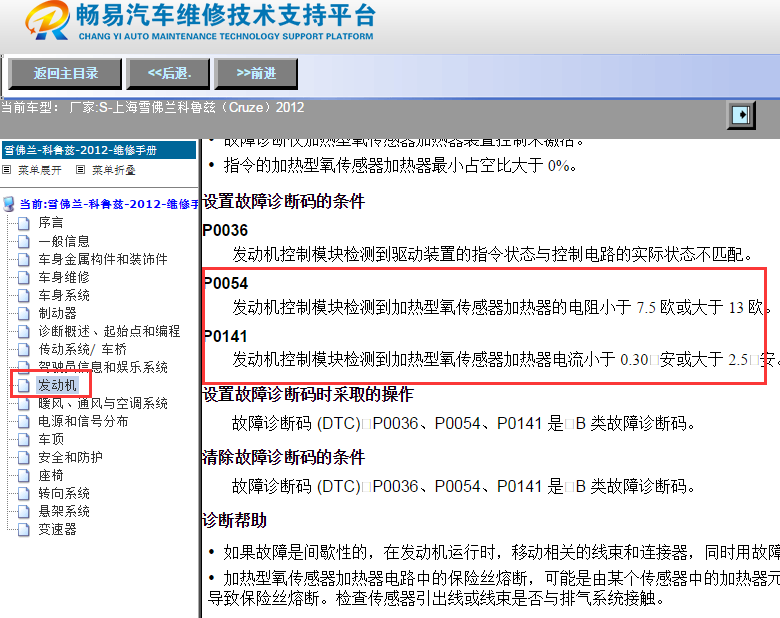Click the page icon beside 暖风、通风与空调系统

tap(23, 404)
